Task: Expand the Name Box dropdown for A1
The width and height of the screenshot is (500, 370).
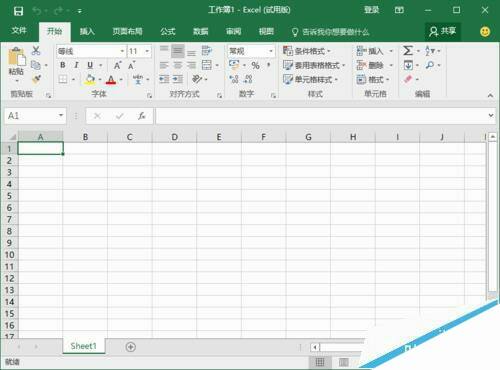Action: click(x=61, y=115)
